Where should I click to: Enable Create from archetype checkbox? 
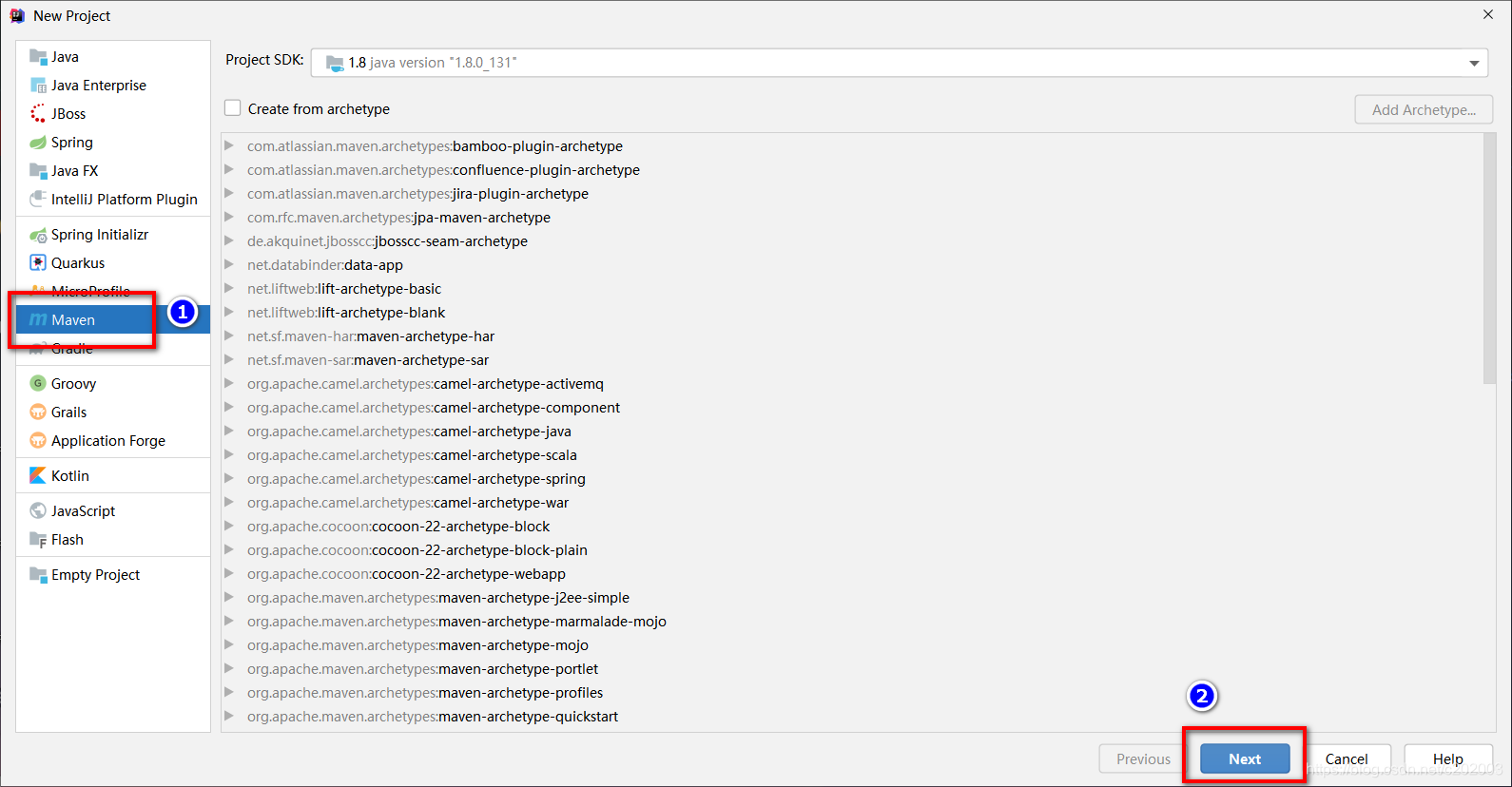233,108
